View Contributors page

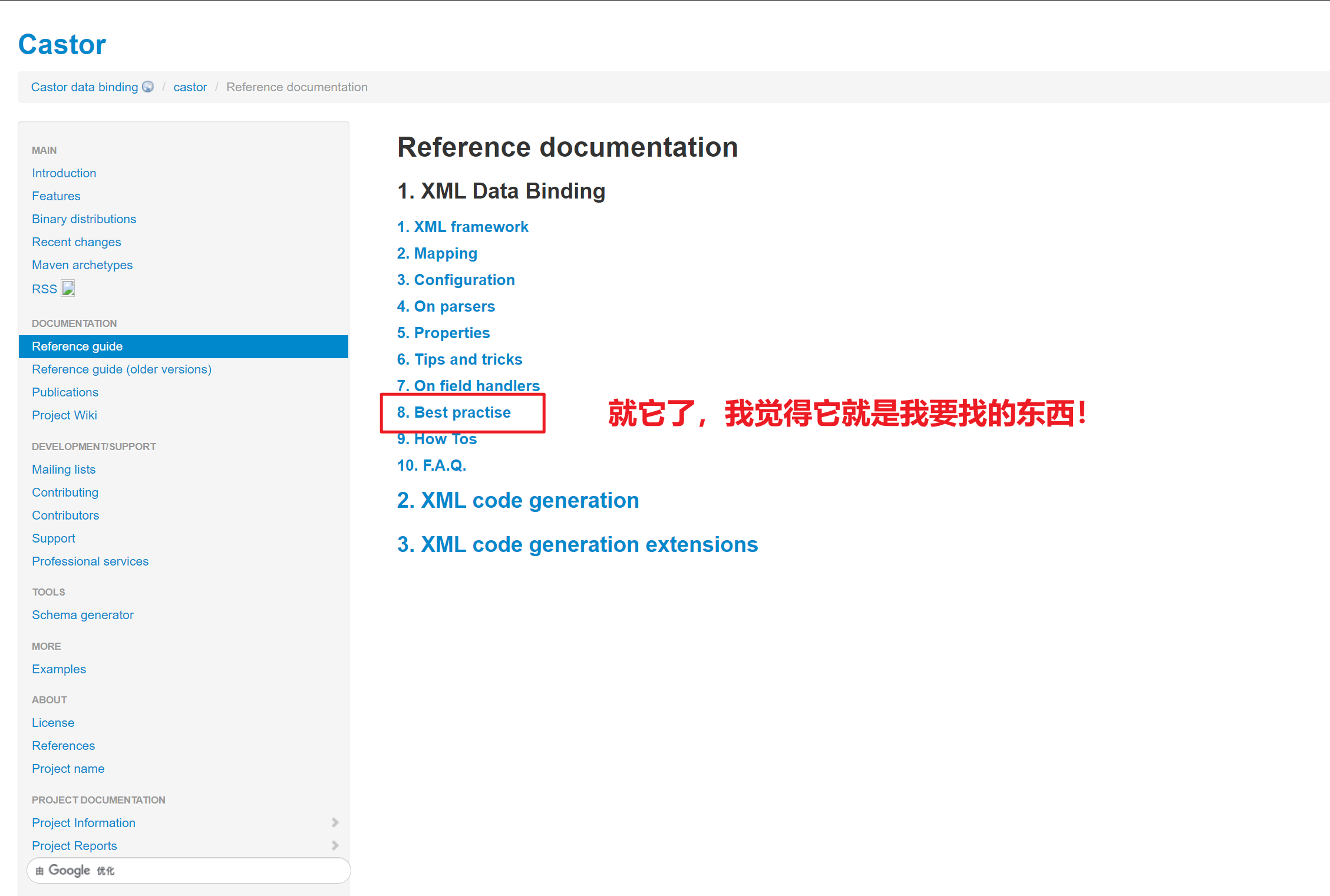click(65, 515)
